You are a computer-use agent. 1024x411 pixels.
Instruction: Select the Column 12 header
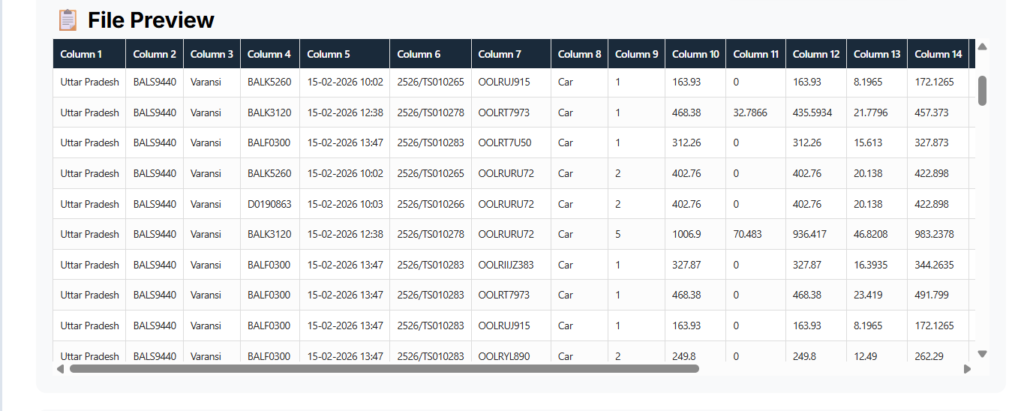point(816,54)
